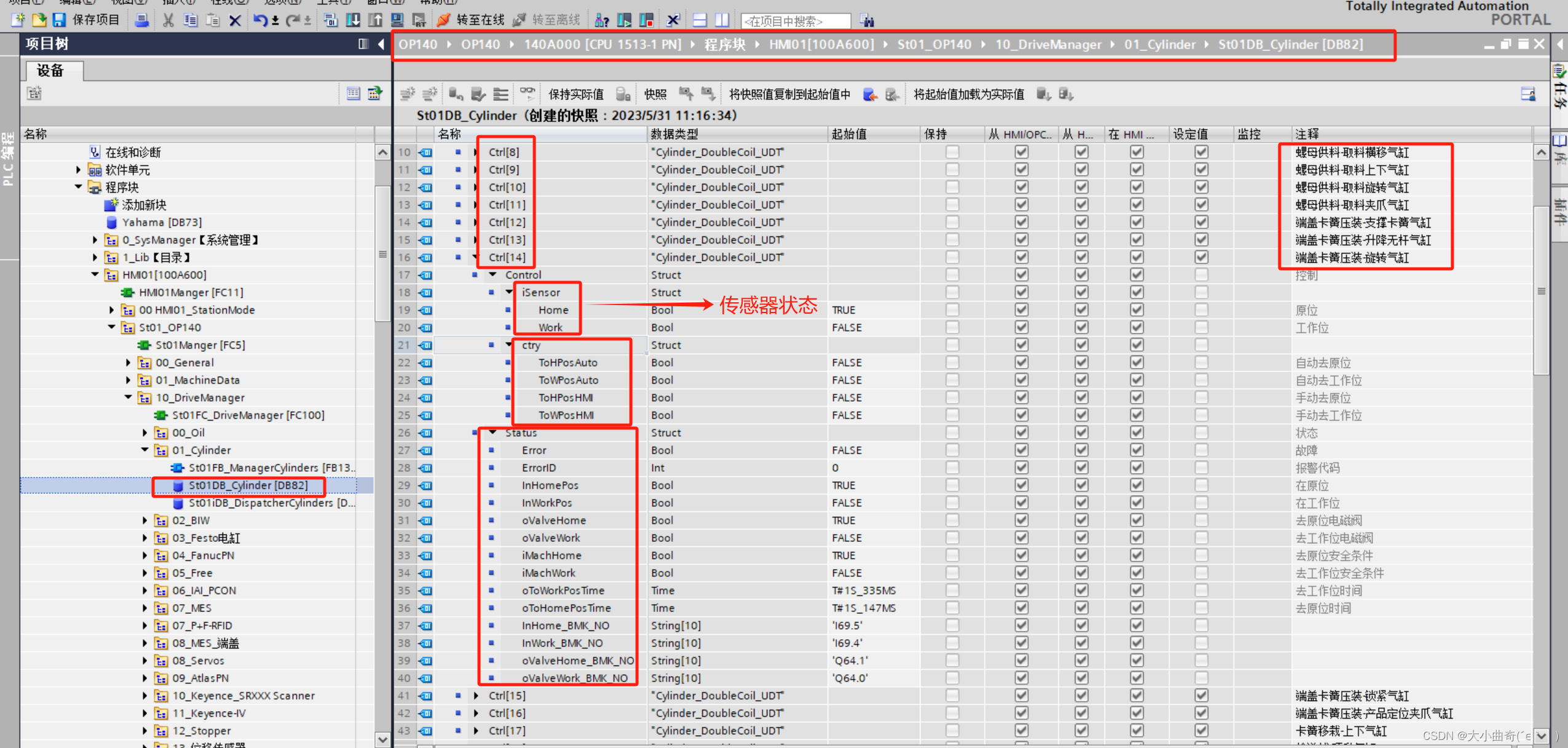The image size is (1568, 748).
Task: Click the split editor horizontally icon
Action: [x=700, y=20]
